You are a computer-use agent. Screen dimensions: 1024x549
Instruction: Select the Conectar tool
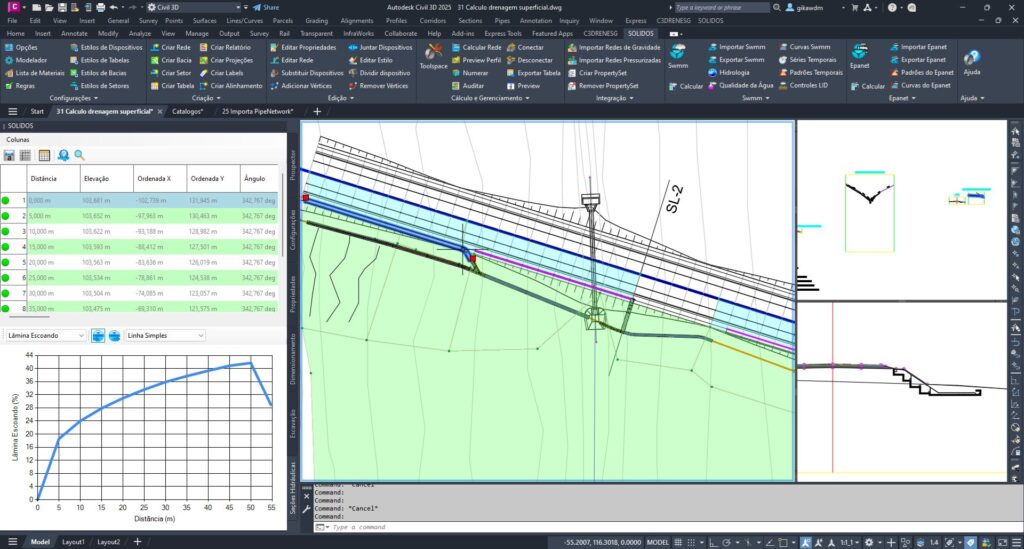click(525, 48)
